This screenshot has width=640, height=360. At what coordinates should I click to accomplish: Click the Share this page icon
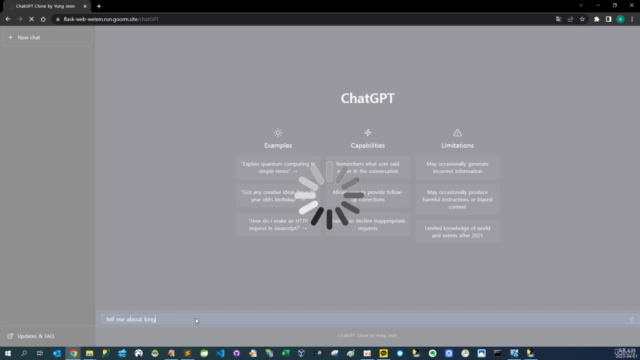click(x=570, y=19)
